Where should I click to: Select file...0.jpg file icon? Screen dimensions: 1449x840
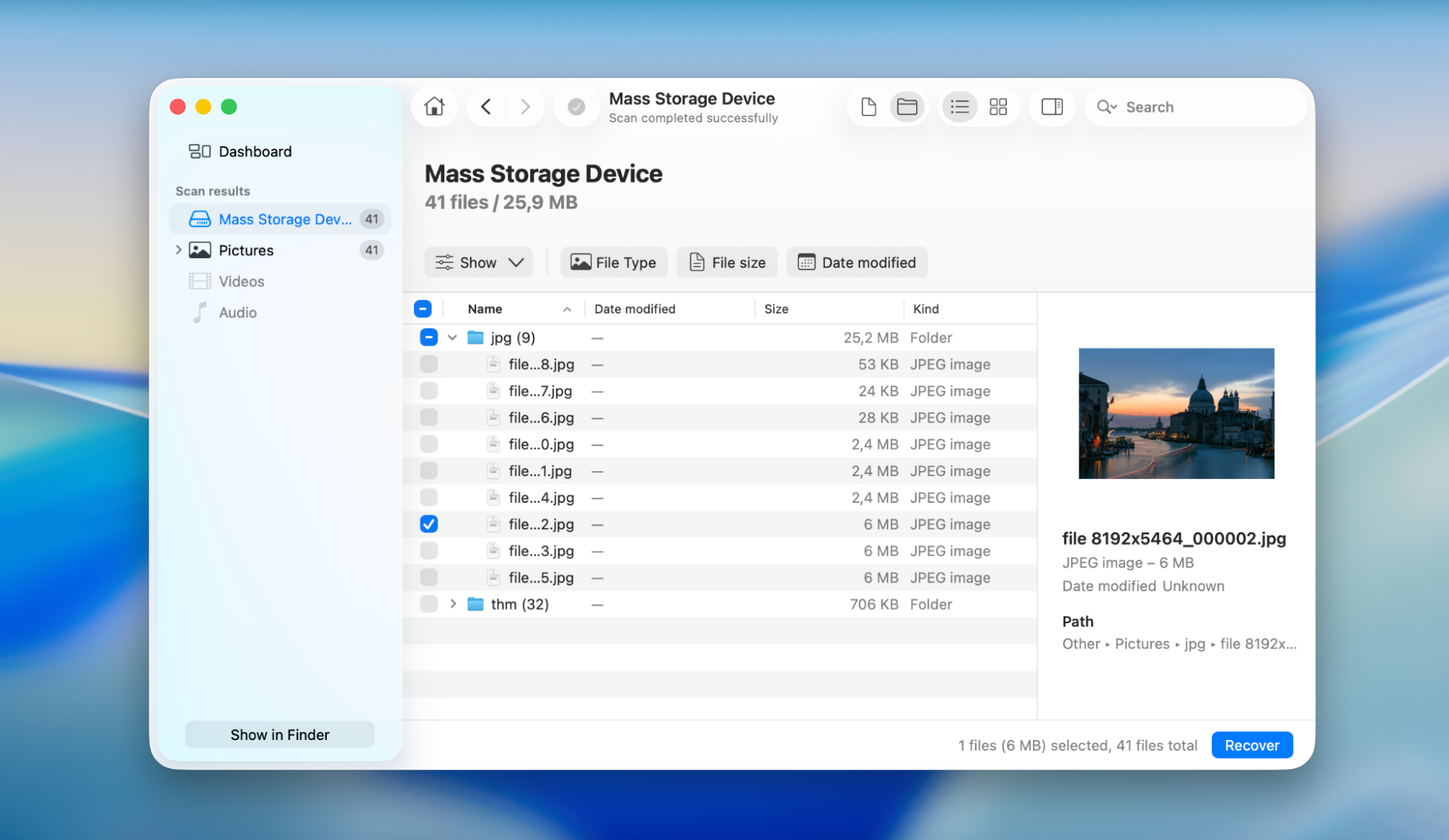click(494, 444)
